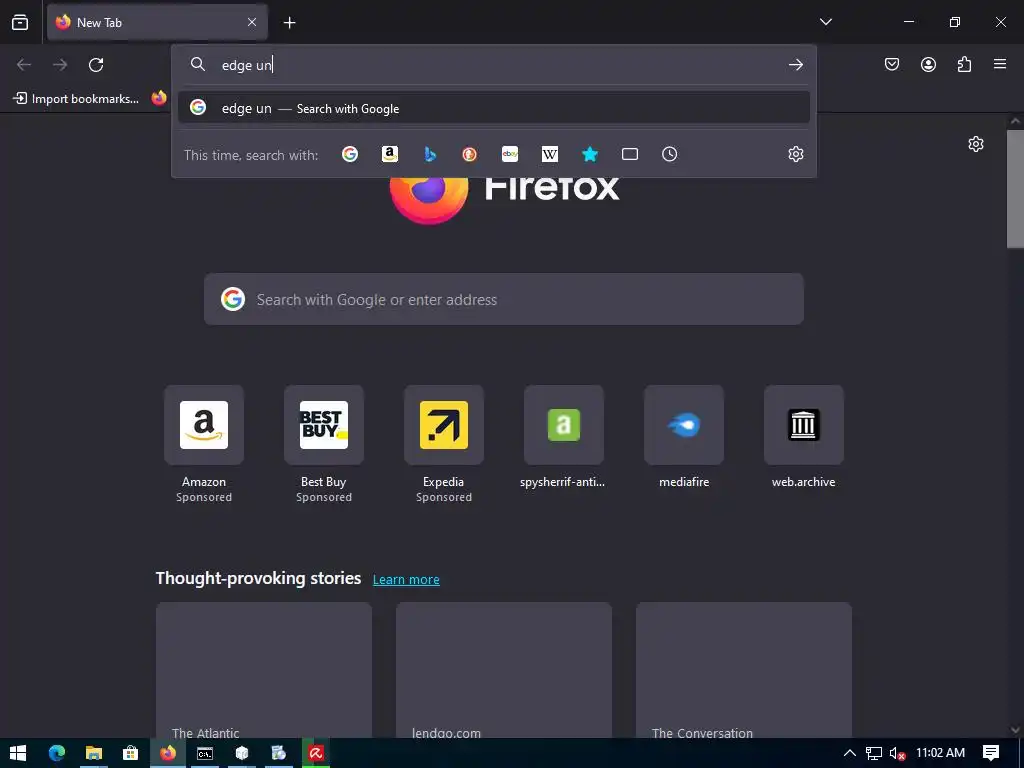Viewport: 1024px width, 768px height.
Task: Click the Learn more link
Action: coord(406,579)
